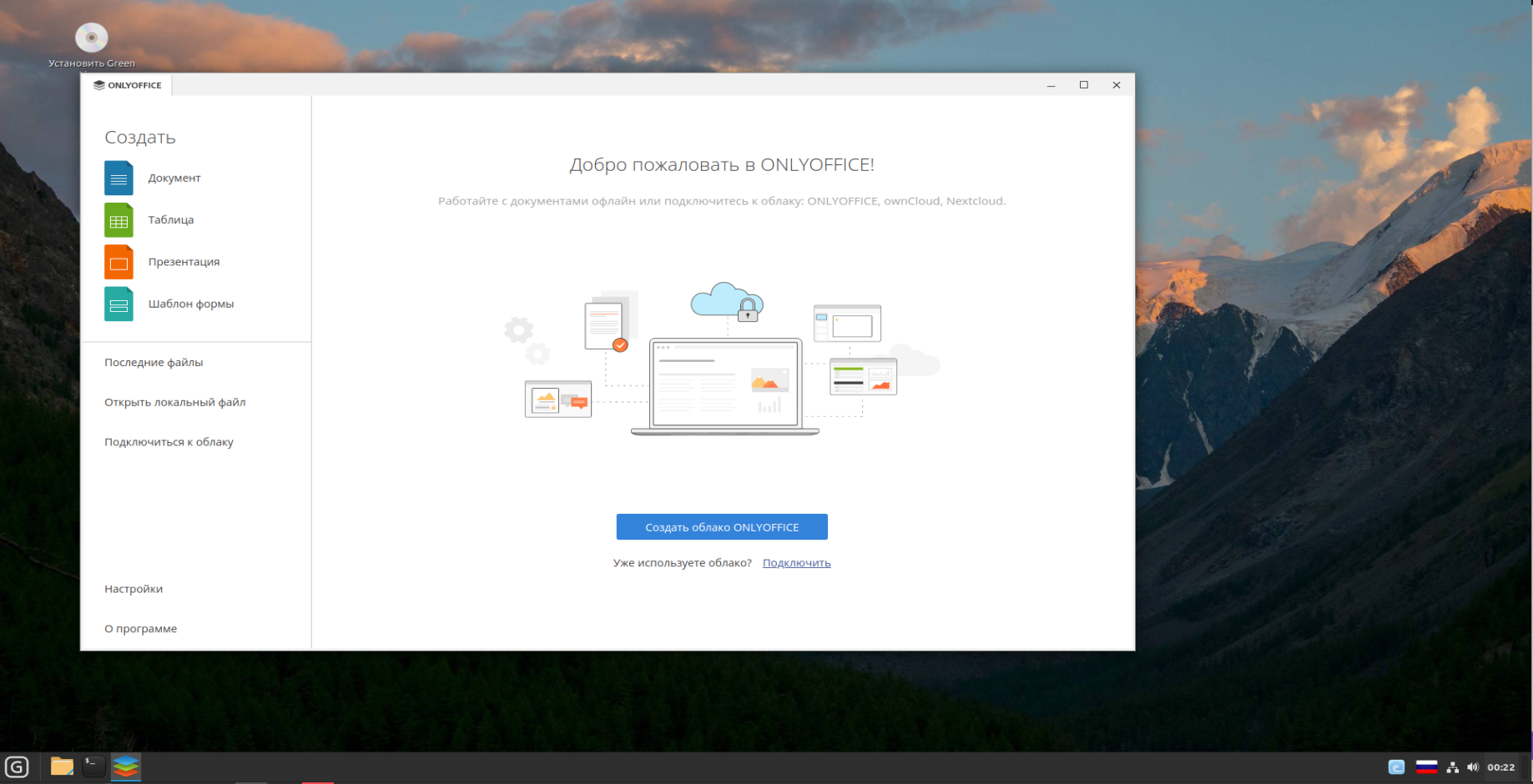Open the system start menu in taskbar
Viewport: 1533px width, 784px height.
(x=17, y=766)
